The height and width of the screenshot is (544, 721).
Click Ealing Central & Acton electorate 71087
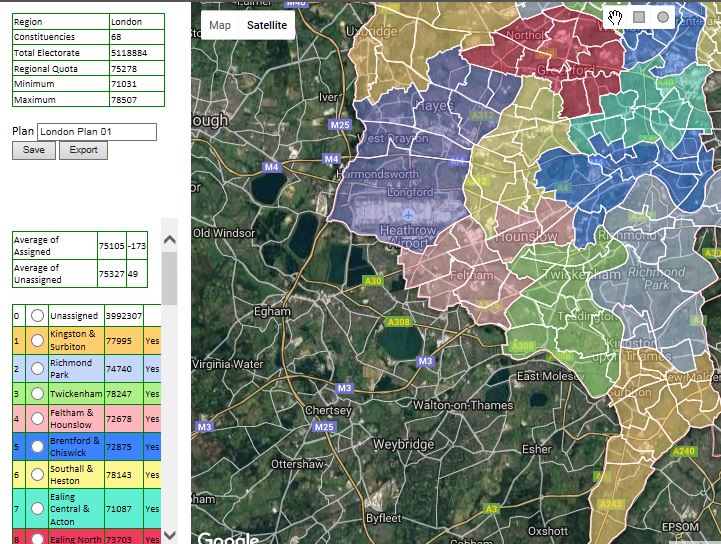[x=119, y=509]
